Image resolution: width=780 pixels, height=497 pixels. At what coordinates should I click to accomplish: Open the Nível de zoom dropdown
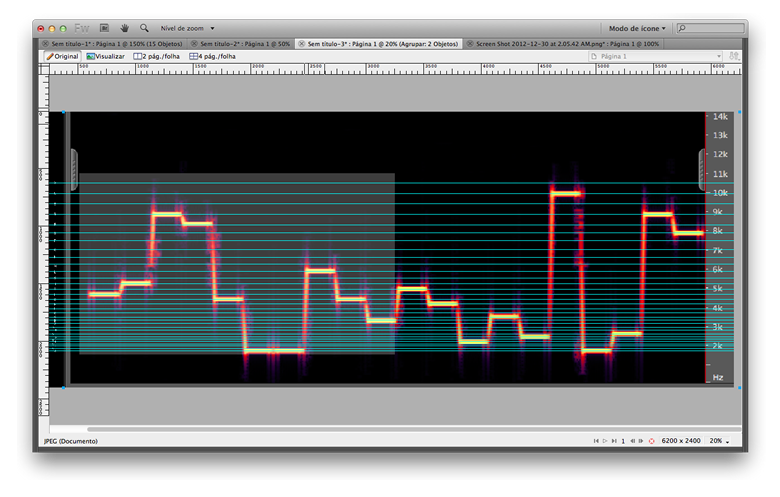click(187, 28)
